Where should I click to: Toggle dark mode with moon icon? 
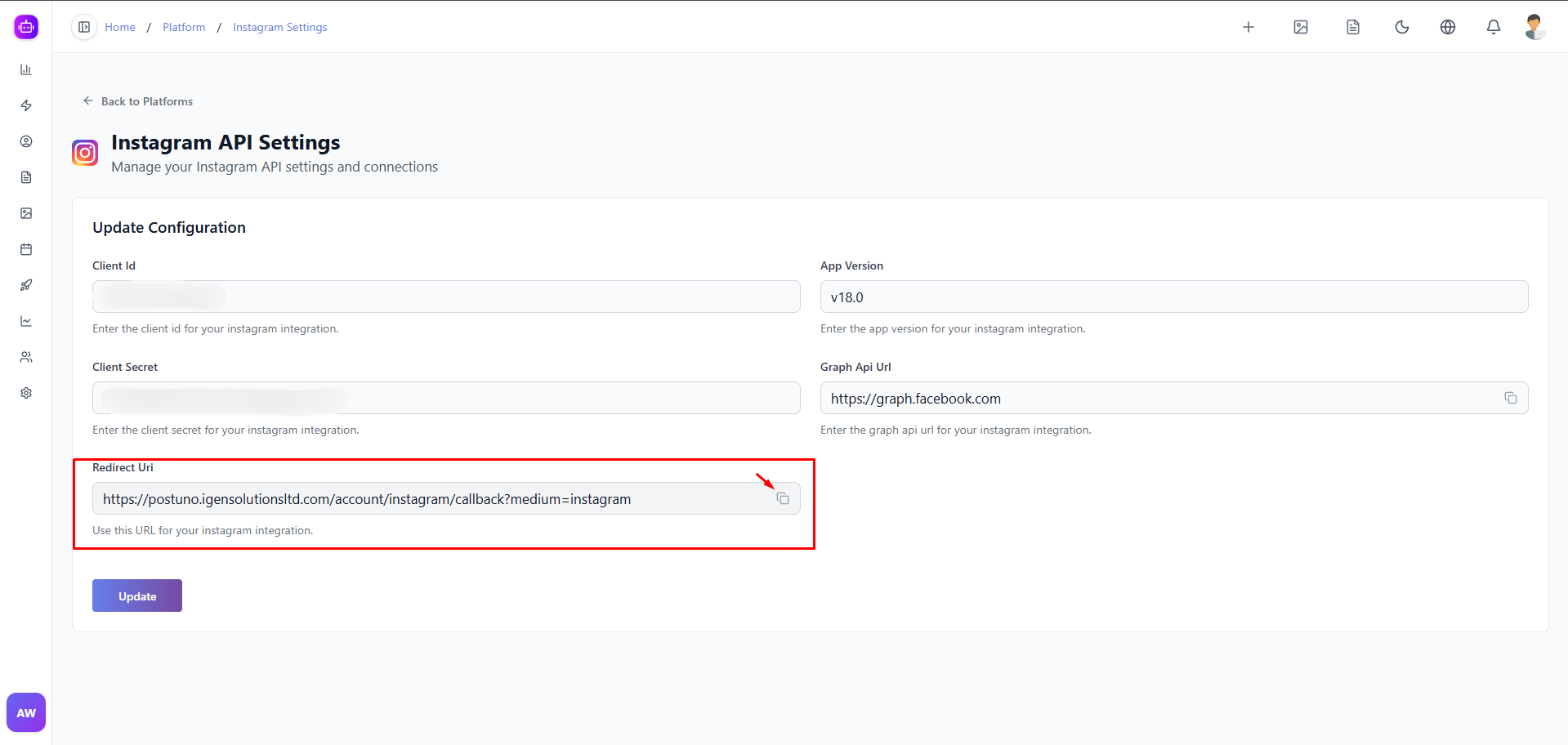point(1401,27)
